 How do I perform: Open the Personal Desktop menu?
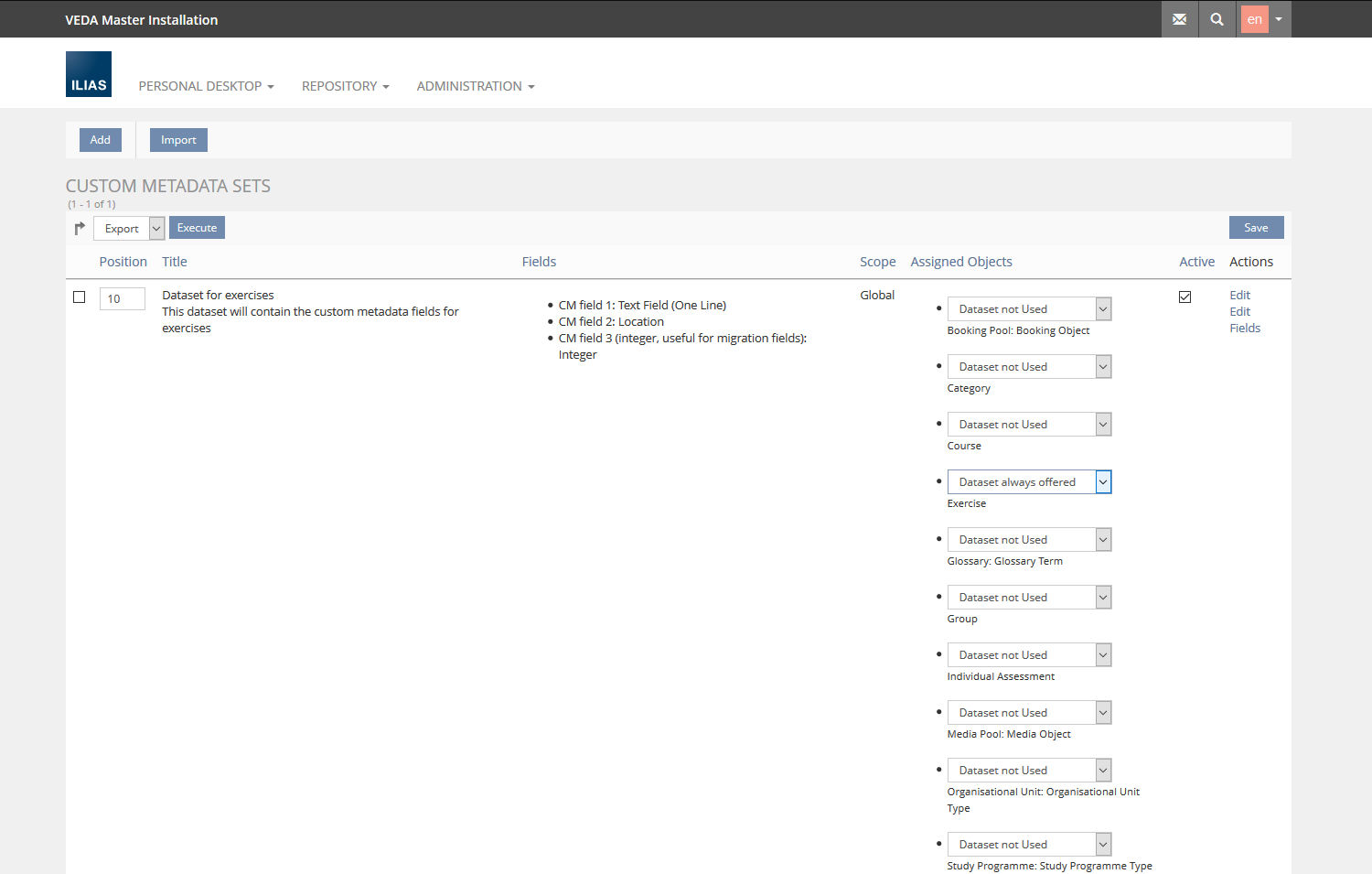[206, 86]
